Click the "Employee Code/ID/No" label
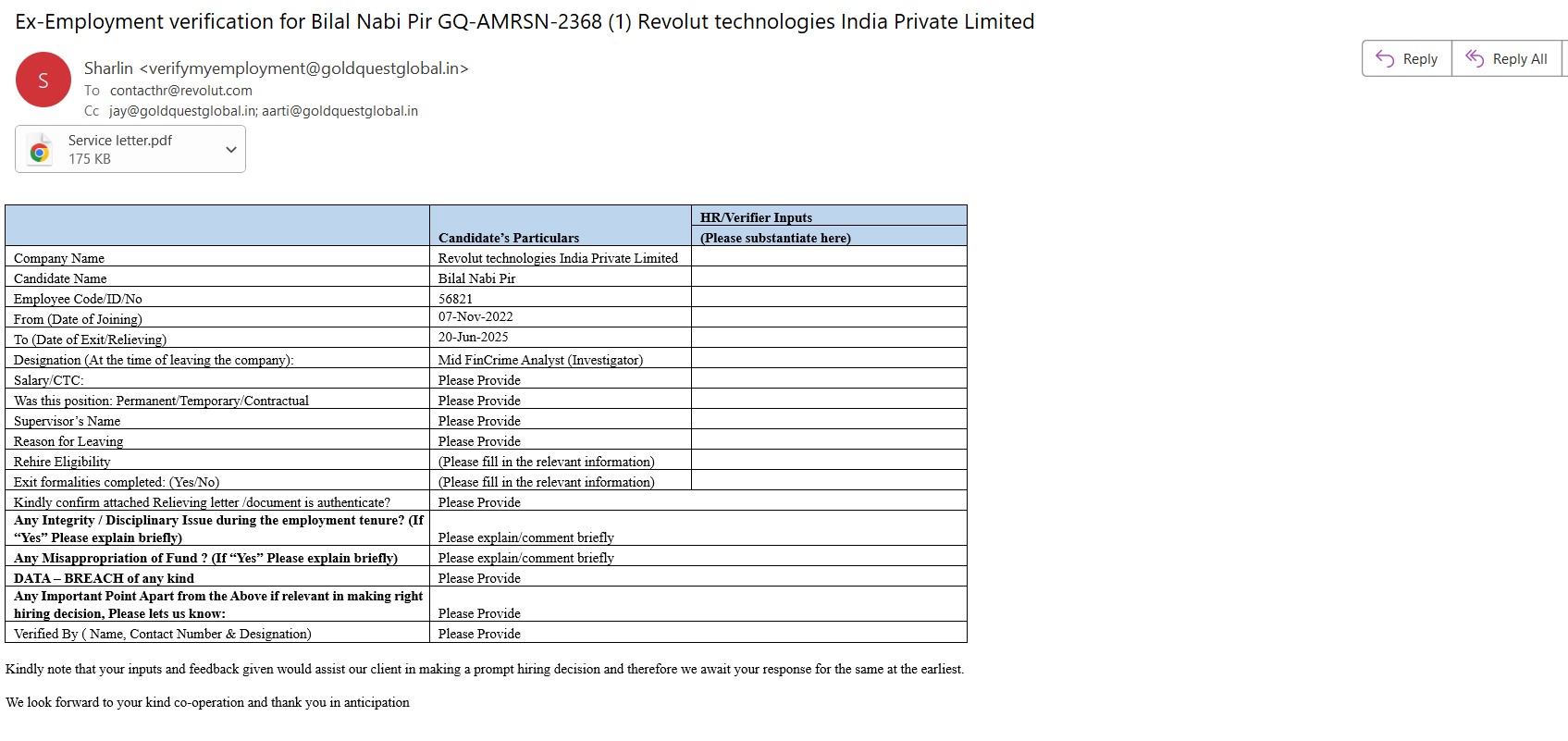1568x741 pixels. click(78, 299)
